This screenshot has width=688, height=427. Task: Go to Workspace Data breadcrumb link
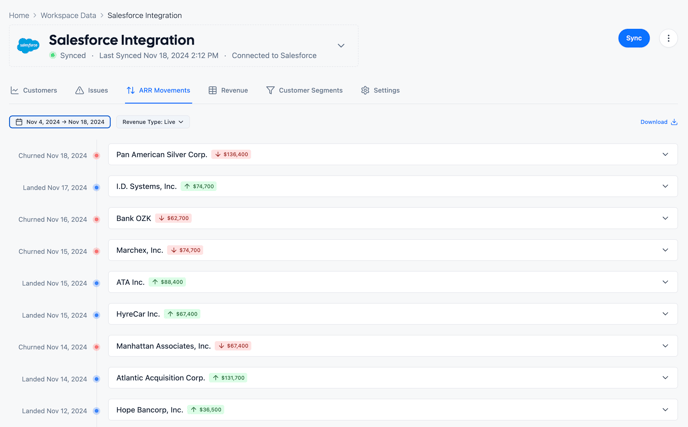(68, 16)
